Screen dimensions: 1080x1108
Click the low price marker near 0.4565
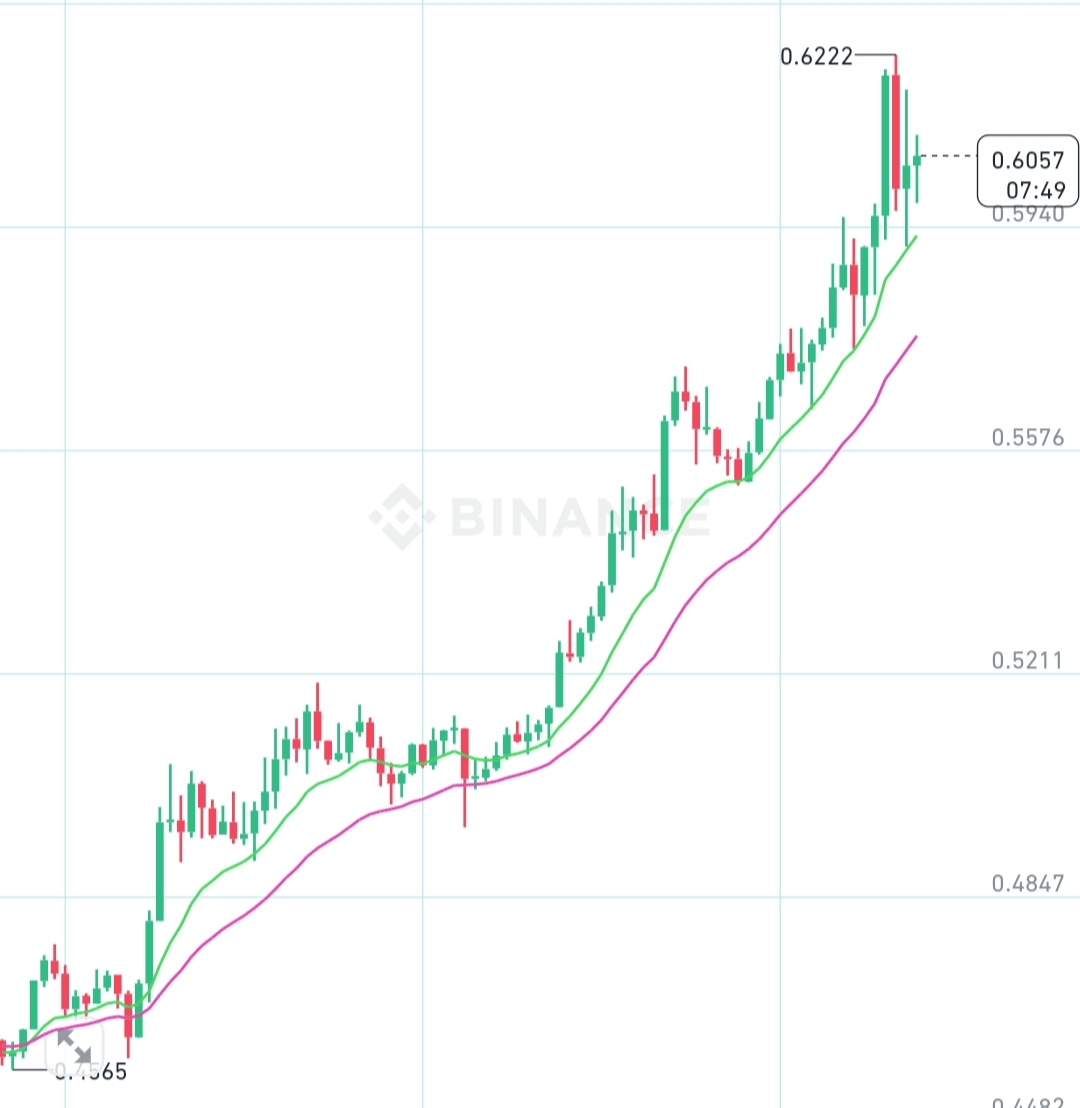tap(90, 1072)
